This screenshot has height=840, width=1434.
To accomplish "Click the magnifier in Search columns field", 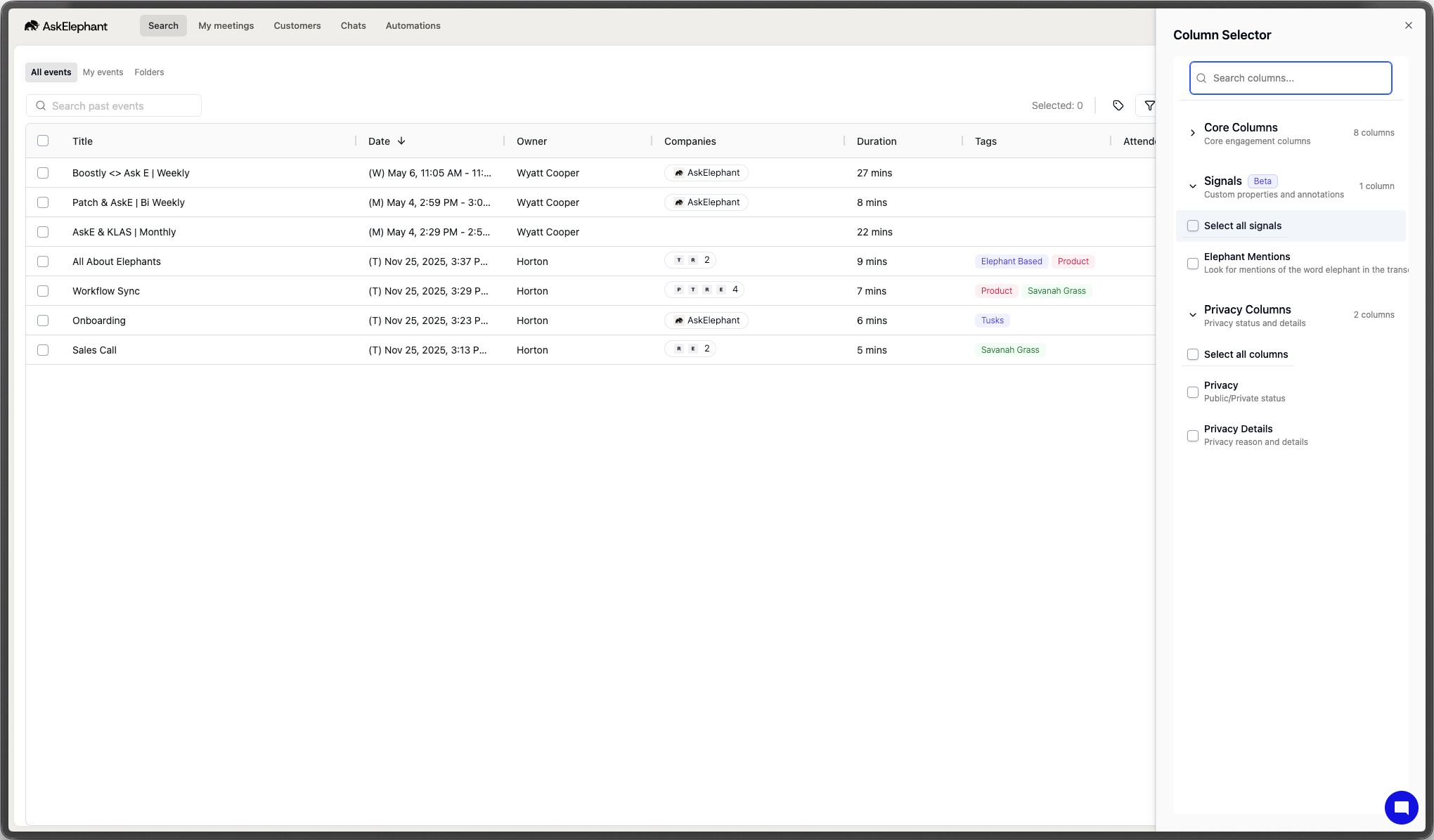I will [1201, 78].
